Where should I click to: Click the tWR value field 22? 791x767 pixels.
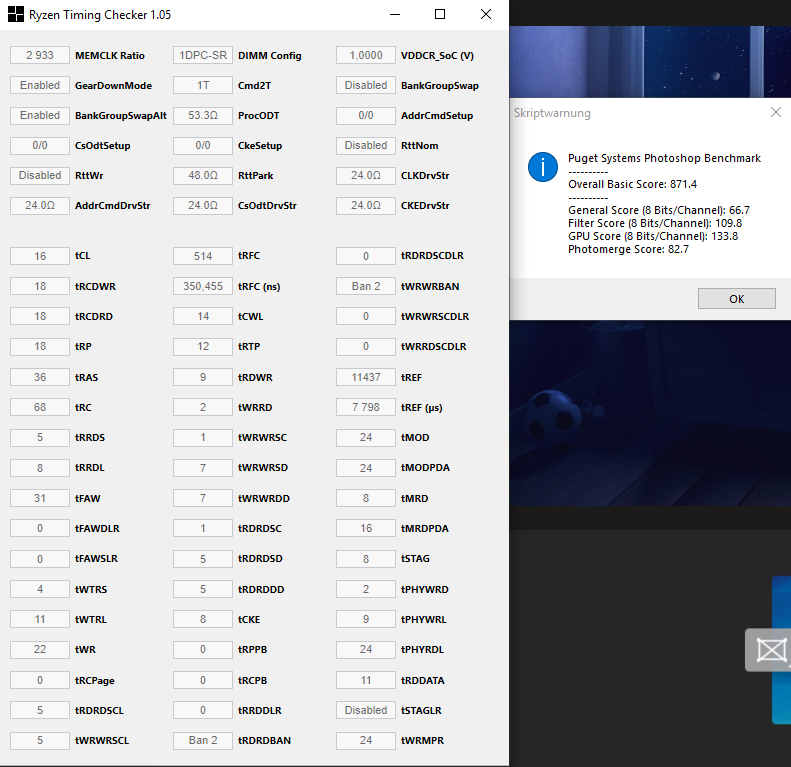click(x=40, y=649)
